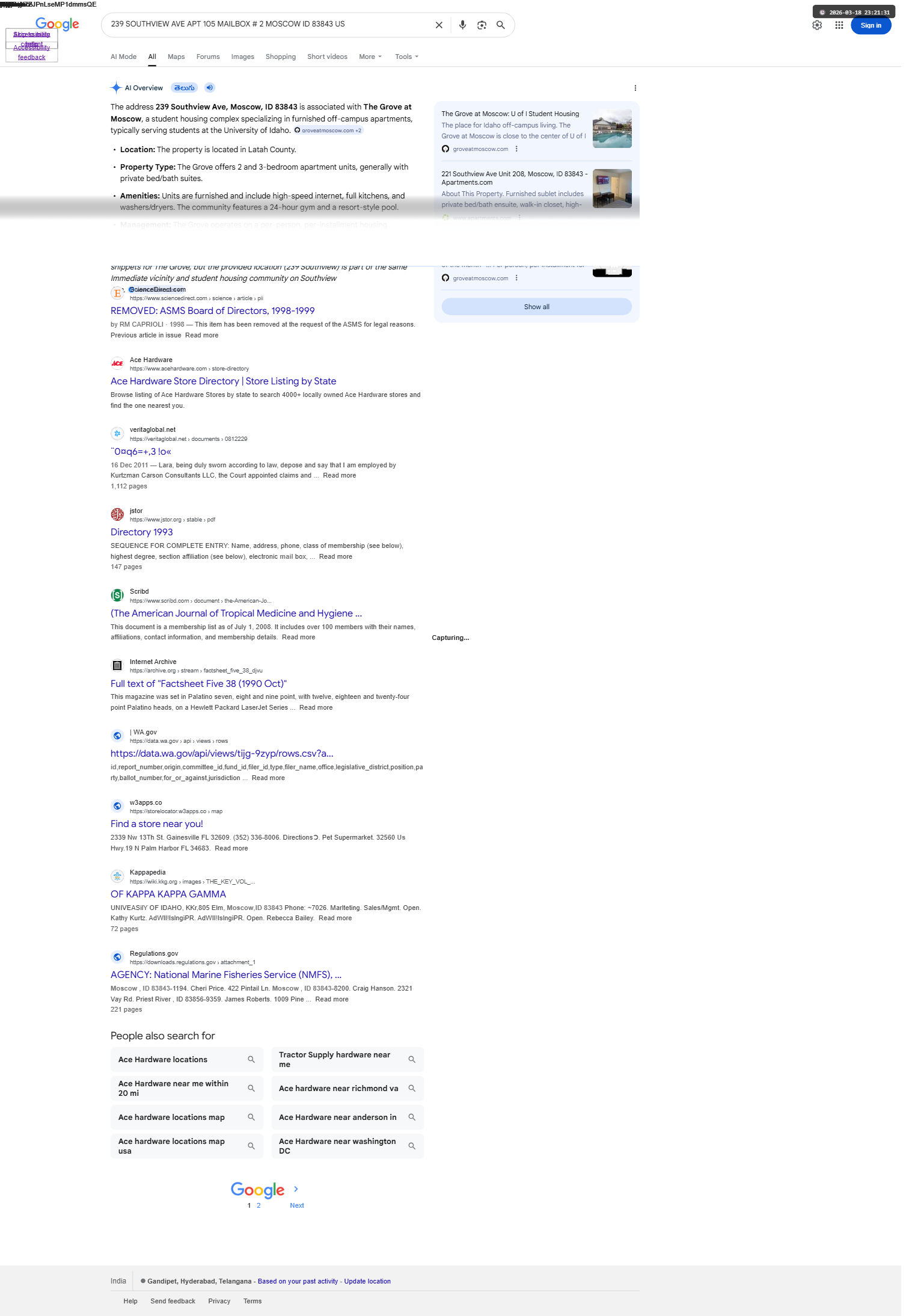Open options for lower groveatmoscow.com source card
Image resolution: width=912 pixels, height=1316 pixels.
click(516, 278)
